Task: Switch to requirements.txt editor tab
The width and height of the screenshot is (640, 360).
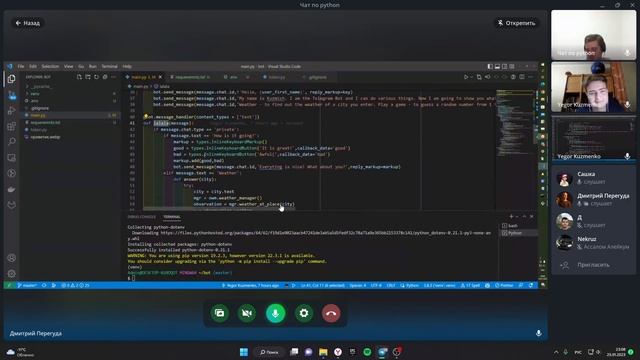Action: (190, 77)
